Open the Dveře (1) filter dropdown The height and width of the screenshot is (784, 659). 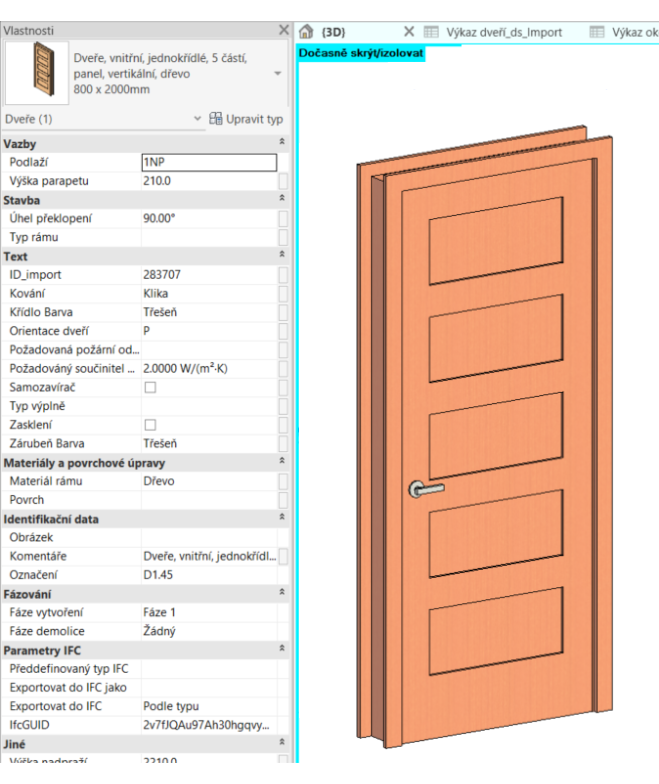click(197, 119)
